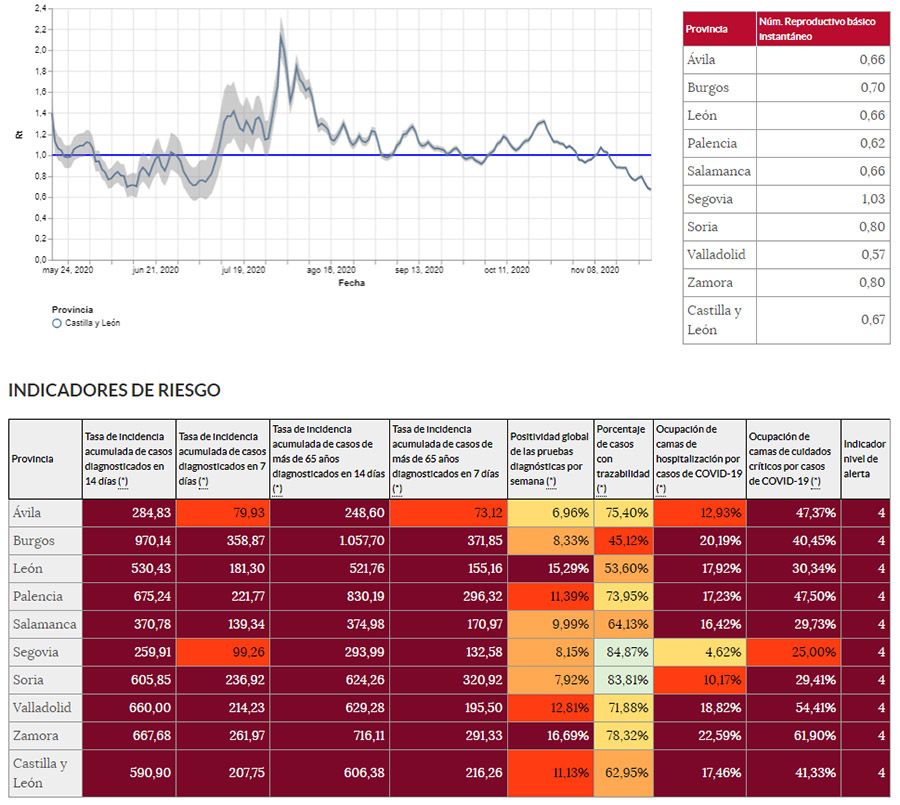Screen dimensions: 900x805
Task: Select Ávila's yellow 6,96% positivity cell
Action: 551,513
